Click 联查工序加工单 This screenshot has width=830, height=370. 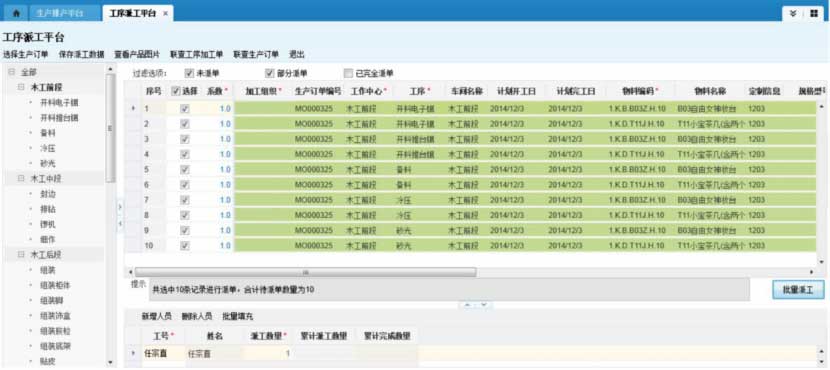tap(196, 54)
